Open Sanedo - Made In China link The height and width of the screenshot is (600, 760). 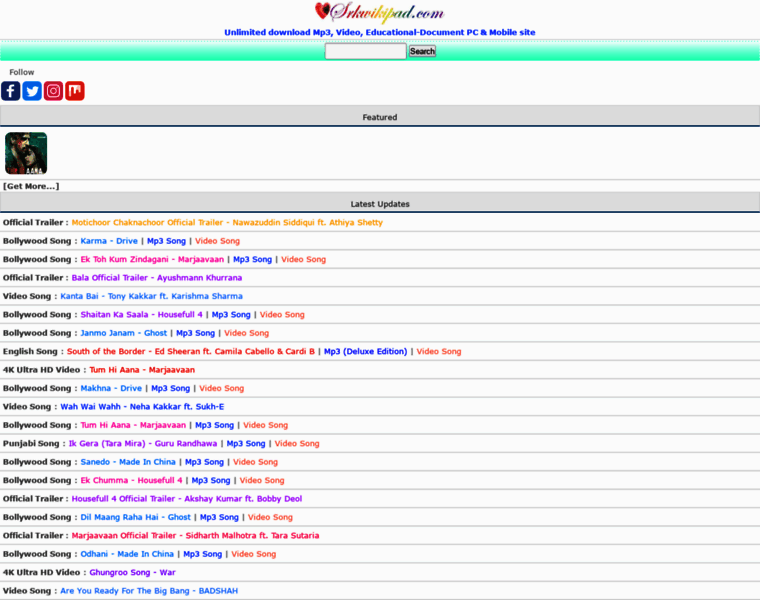[x=128, y=462]
